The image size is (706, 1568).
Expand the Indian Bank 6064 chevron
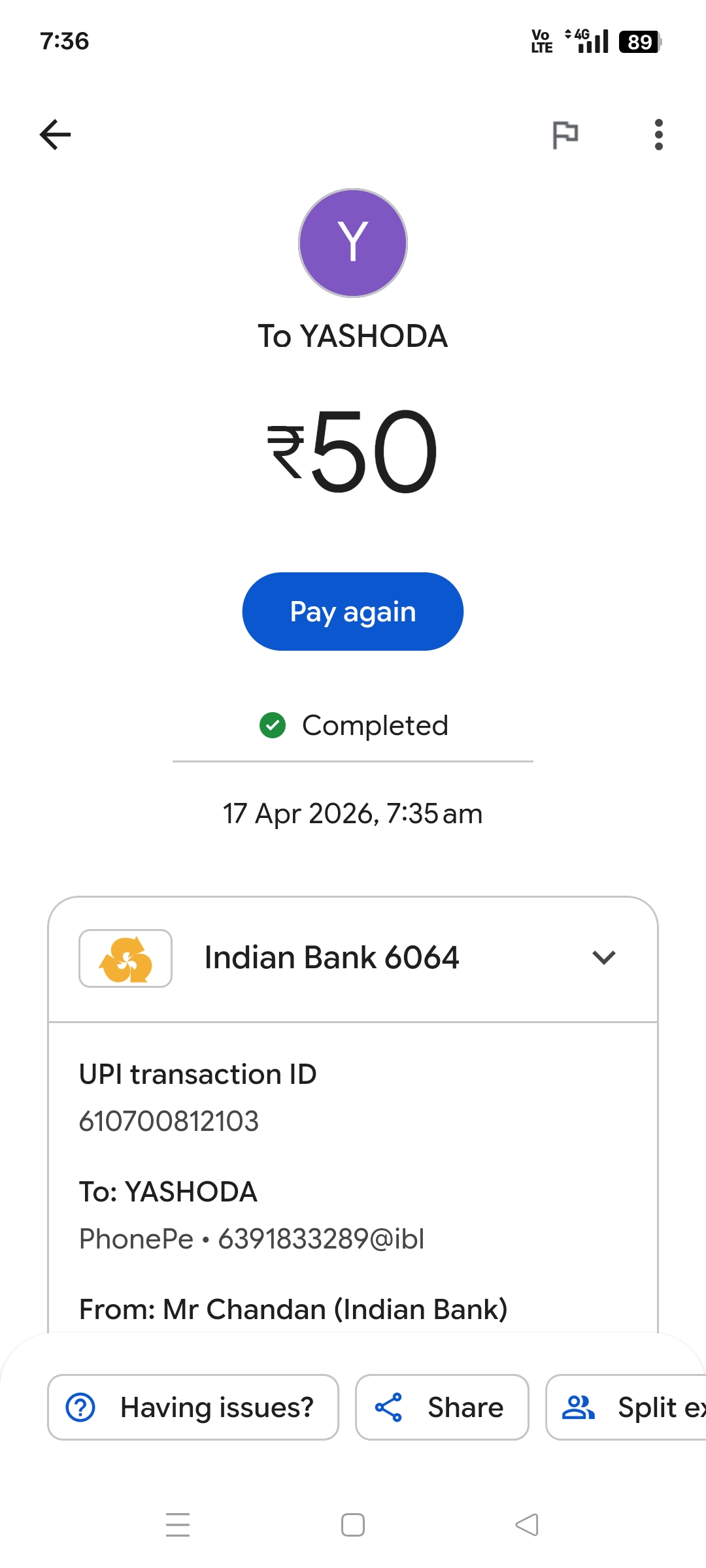[603, 958]
